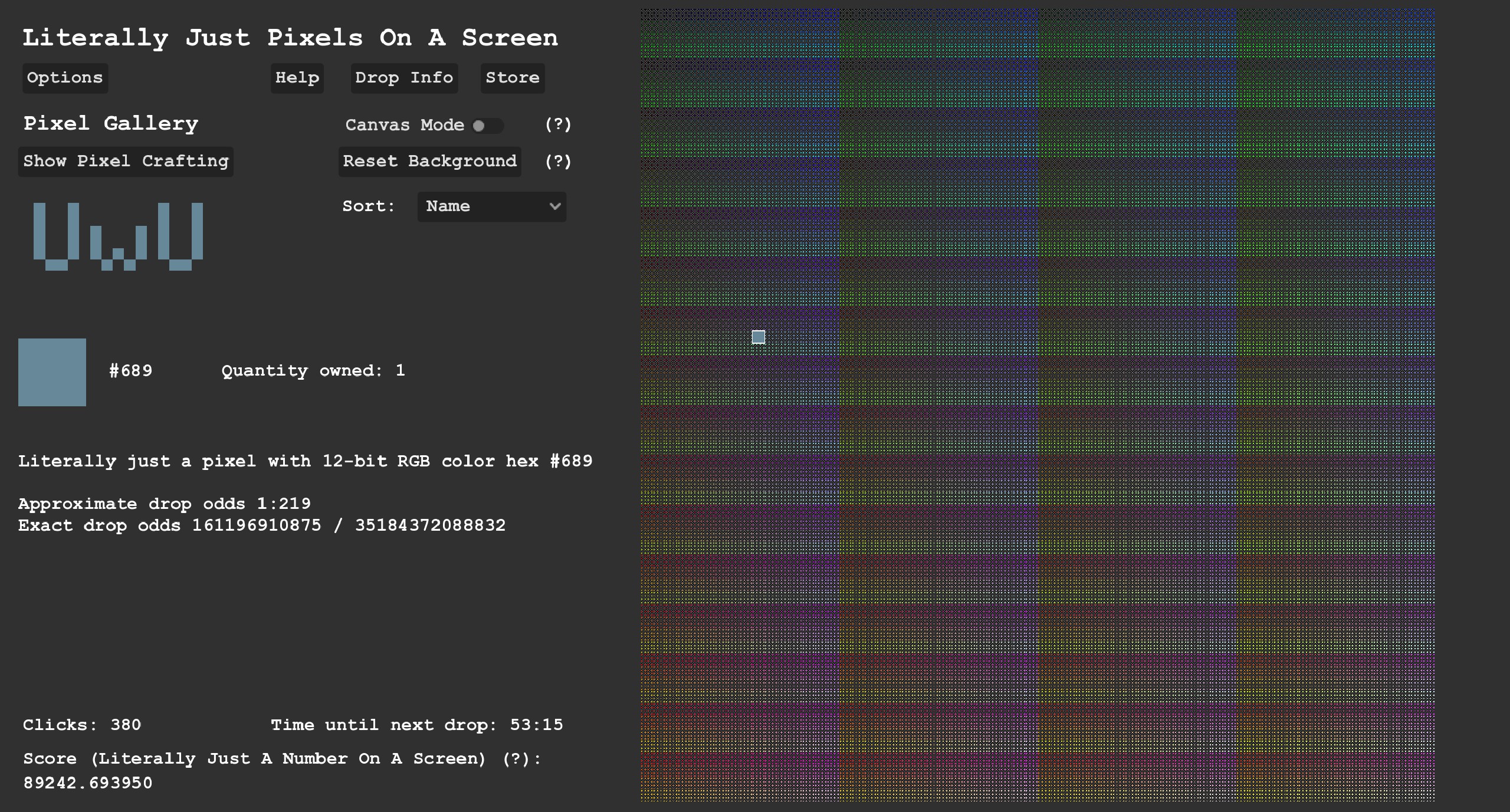Click the Reset Background help question mark
The height and width of the screenshot is (812, 1510).
[x=557, y=162]
